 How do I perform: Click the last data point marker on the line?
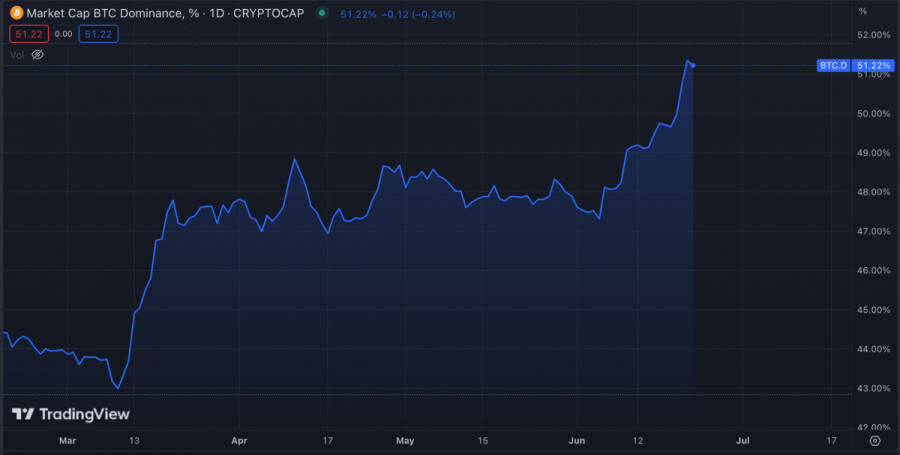[x=693, y=65]
